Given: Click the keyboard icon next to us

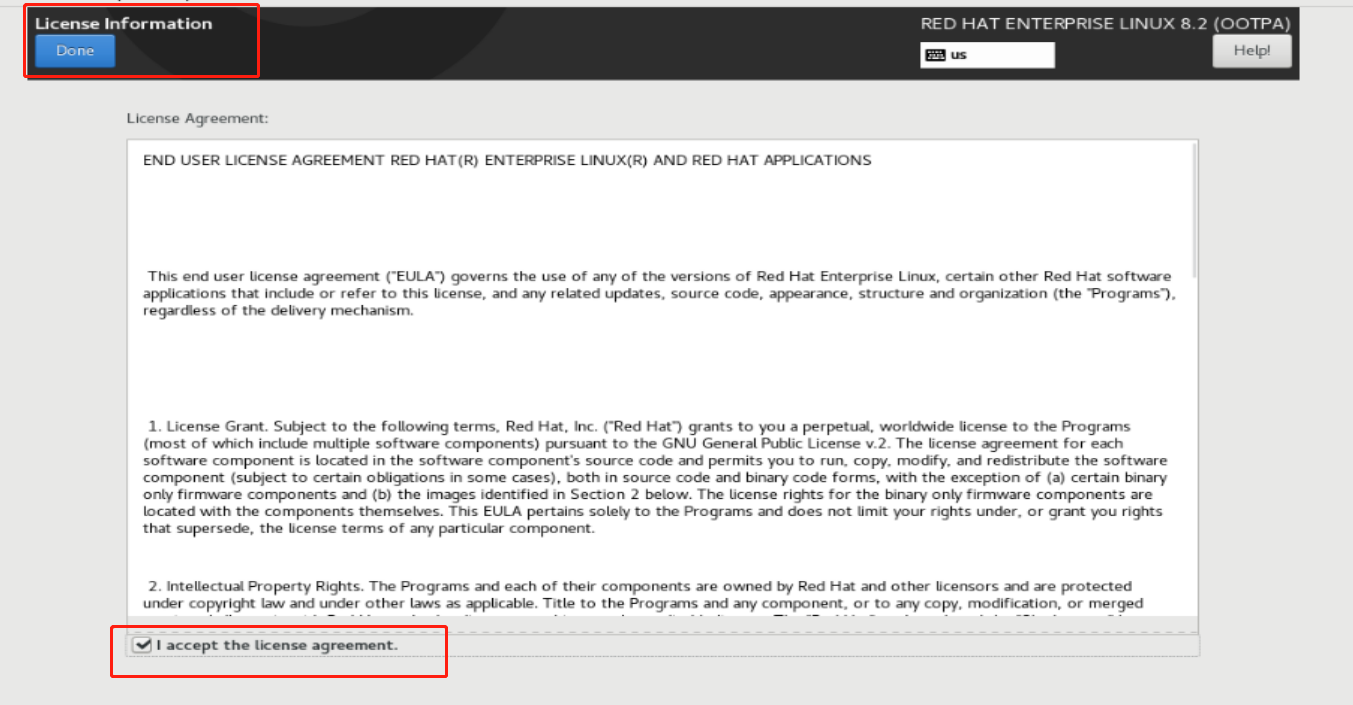Looking at the screenshot, I should (x=936, y=55).
